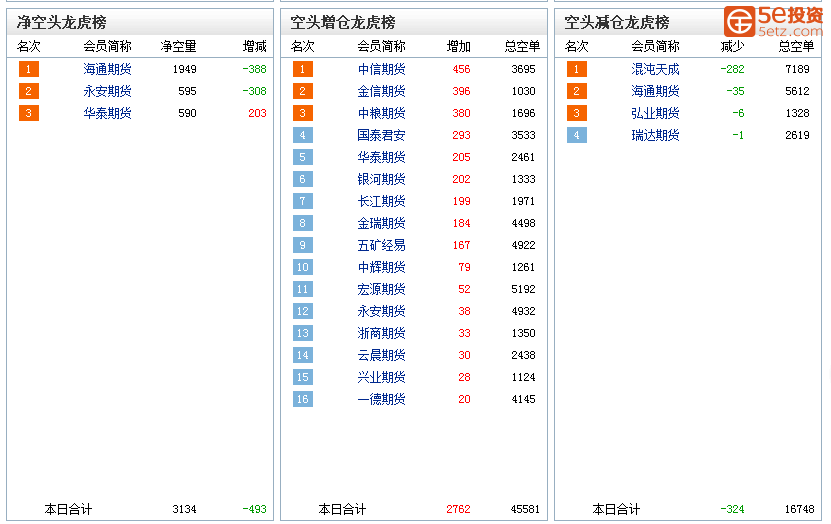The height and width of the screenshot is (524, 831).
Task: Click blue rank 4 badge beside 国泰君安
Action: pyautogui.click(x=303, y=135)
